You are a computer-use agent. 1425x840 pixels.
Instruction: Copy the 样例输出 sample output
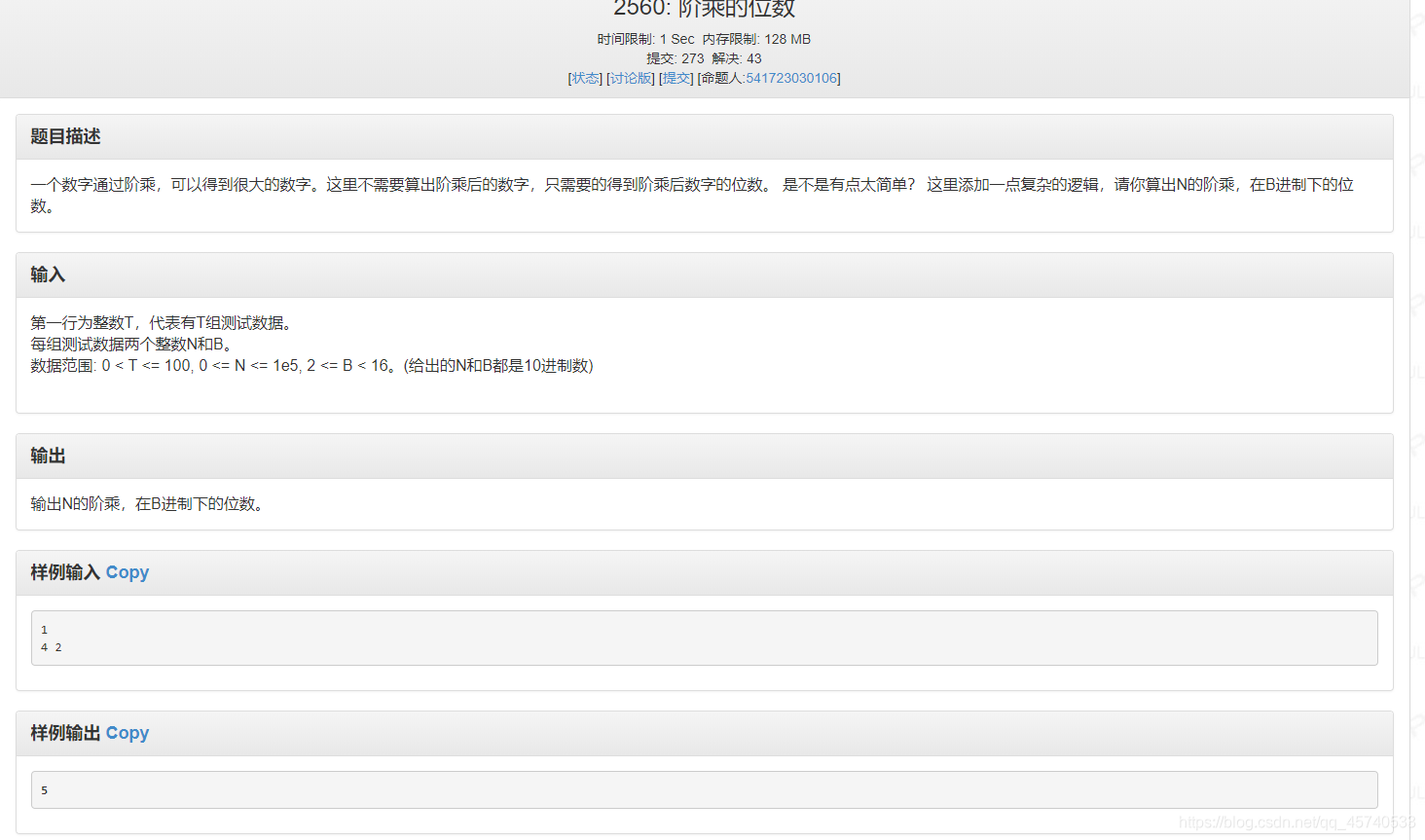[128, 733]
